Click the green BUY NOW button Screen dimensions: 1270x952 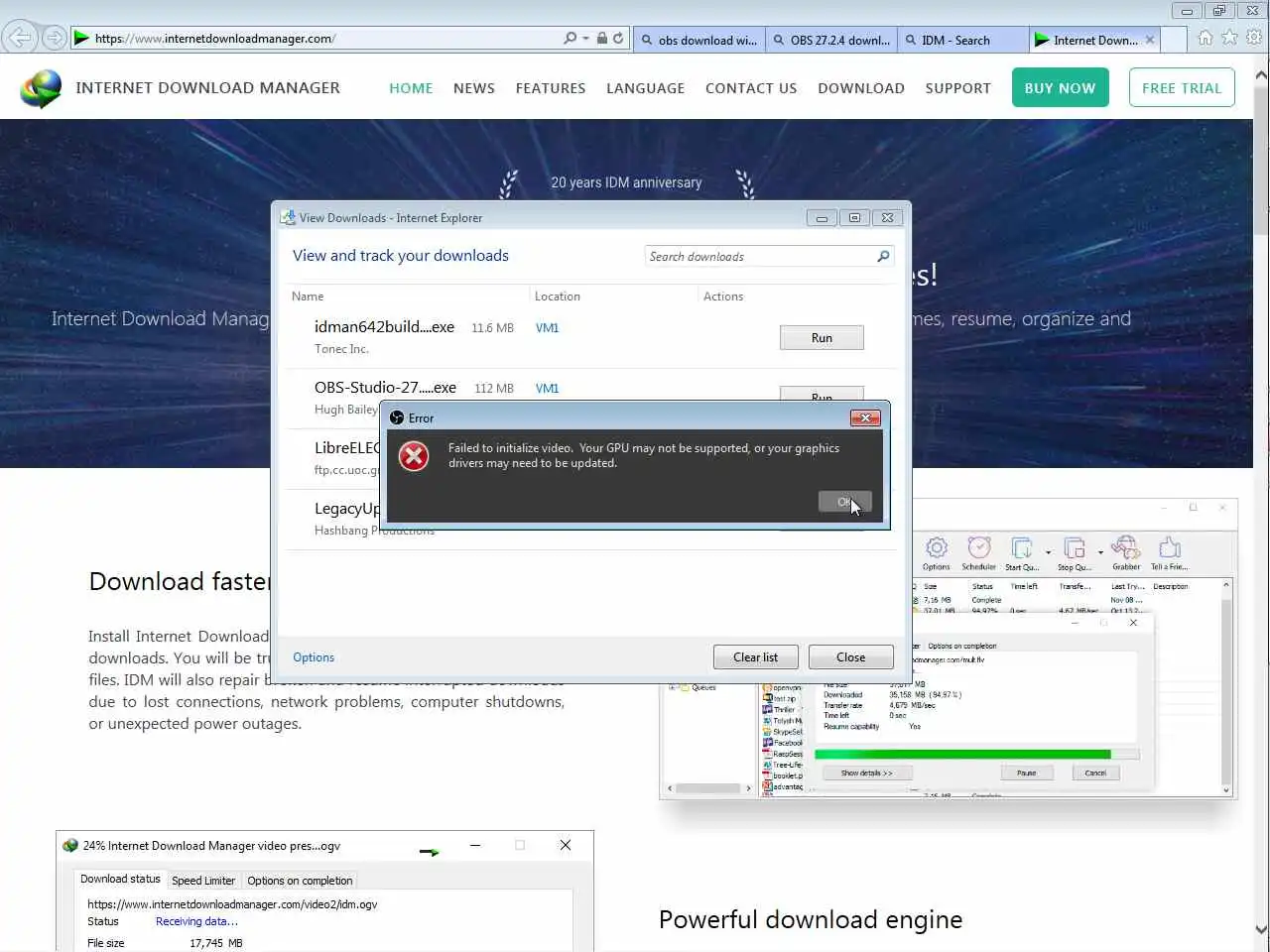1060,87
